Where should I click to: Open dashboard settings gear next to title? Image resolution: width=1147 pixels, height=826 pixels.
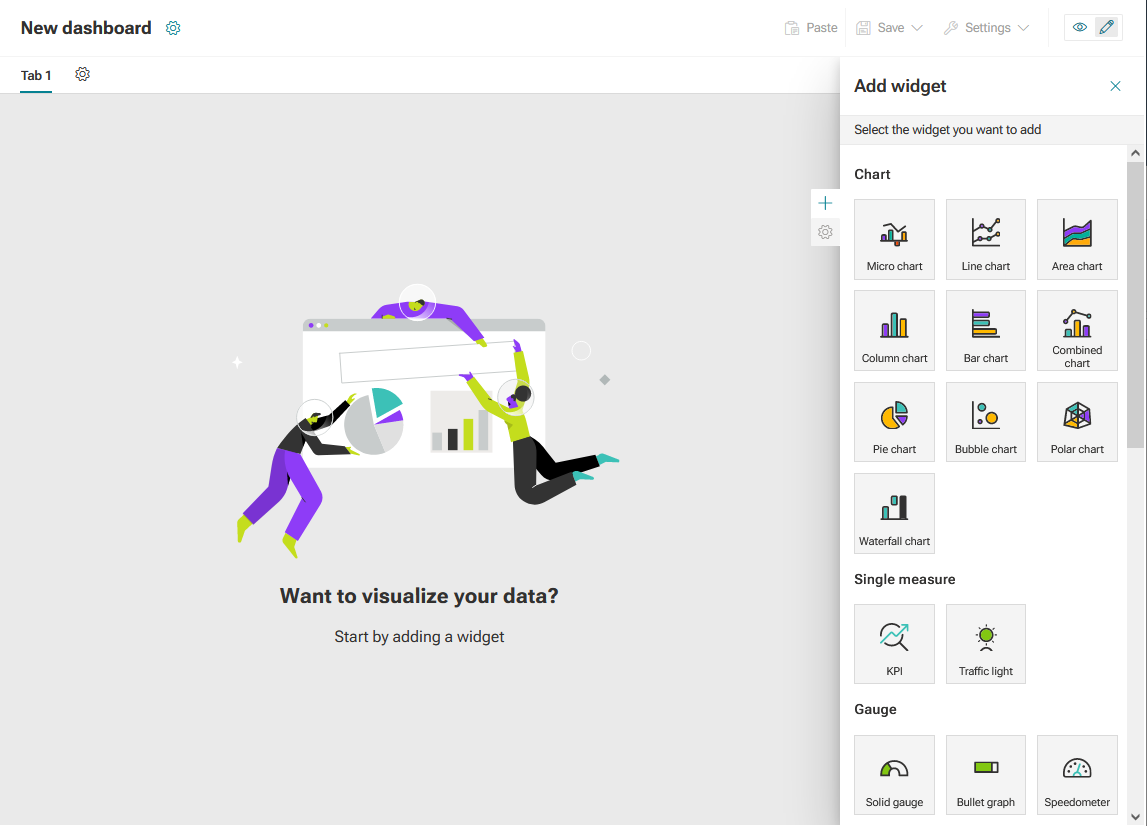173,28
